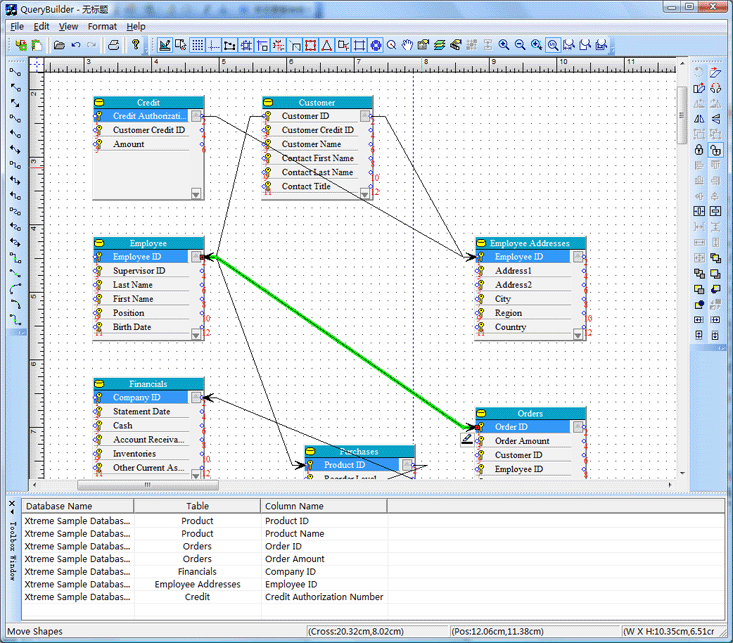The height and width of the screenshot is (643, 733).
Task: Select Customer Name field in Customer table
Action: pos(311,144)
